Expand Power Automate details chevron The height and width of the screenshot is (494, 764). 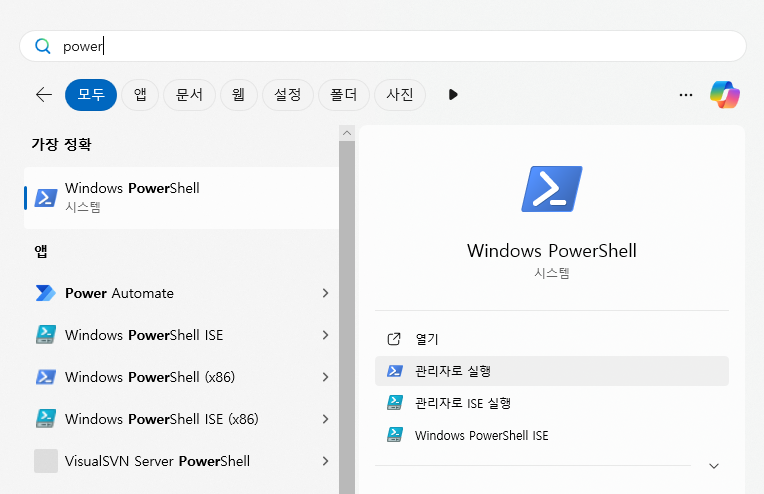click(x=325, y=293)
